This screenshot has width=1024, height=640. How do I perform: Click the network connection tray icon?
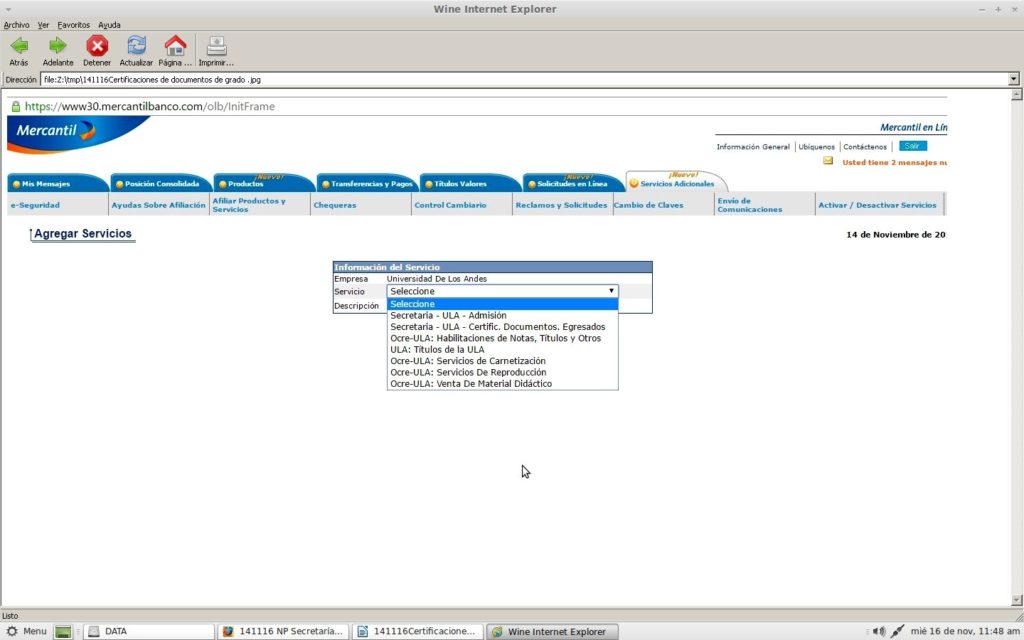coord(898,632)
